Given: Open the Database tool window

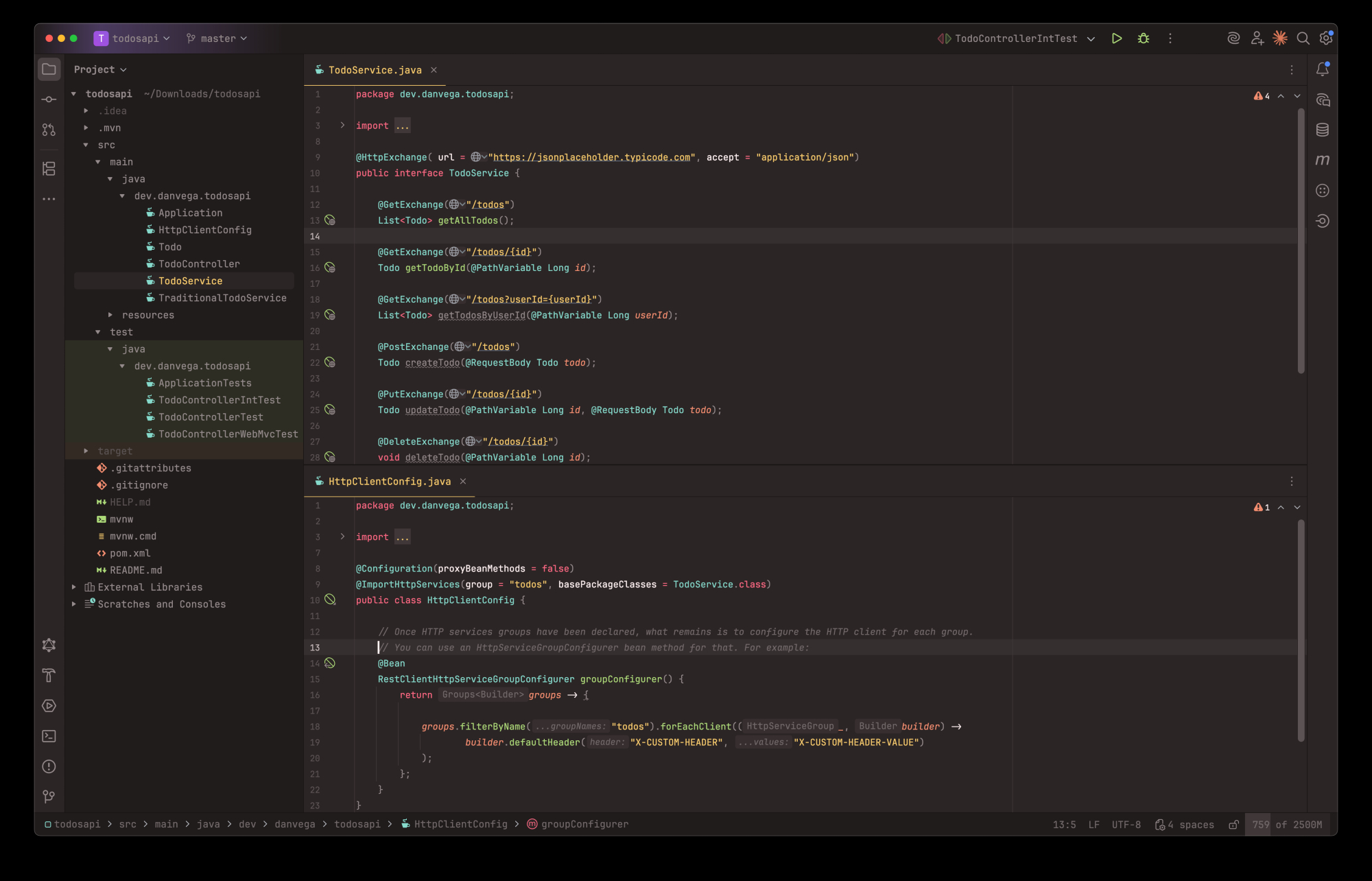Looking at the screenshot, I should (x=1323, y=130).
